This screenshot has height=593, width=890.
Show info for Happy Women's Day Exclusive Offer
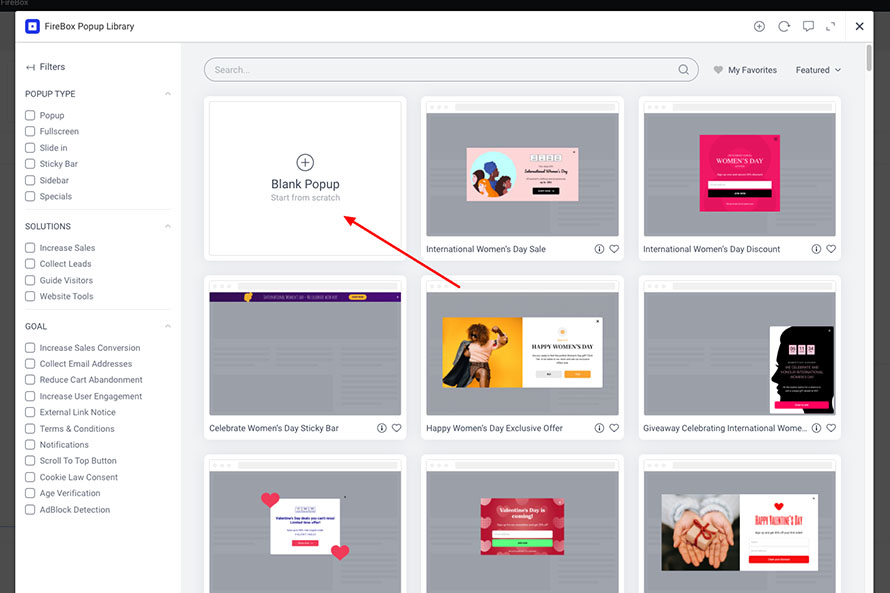click(x=599, y=428)
